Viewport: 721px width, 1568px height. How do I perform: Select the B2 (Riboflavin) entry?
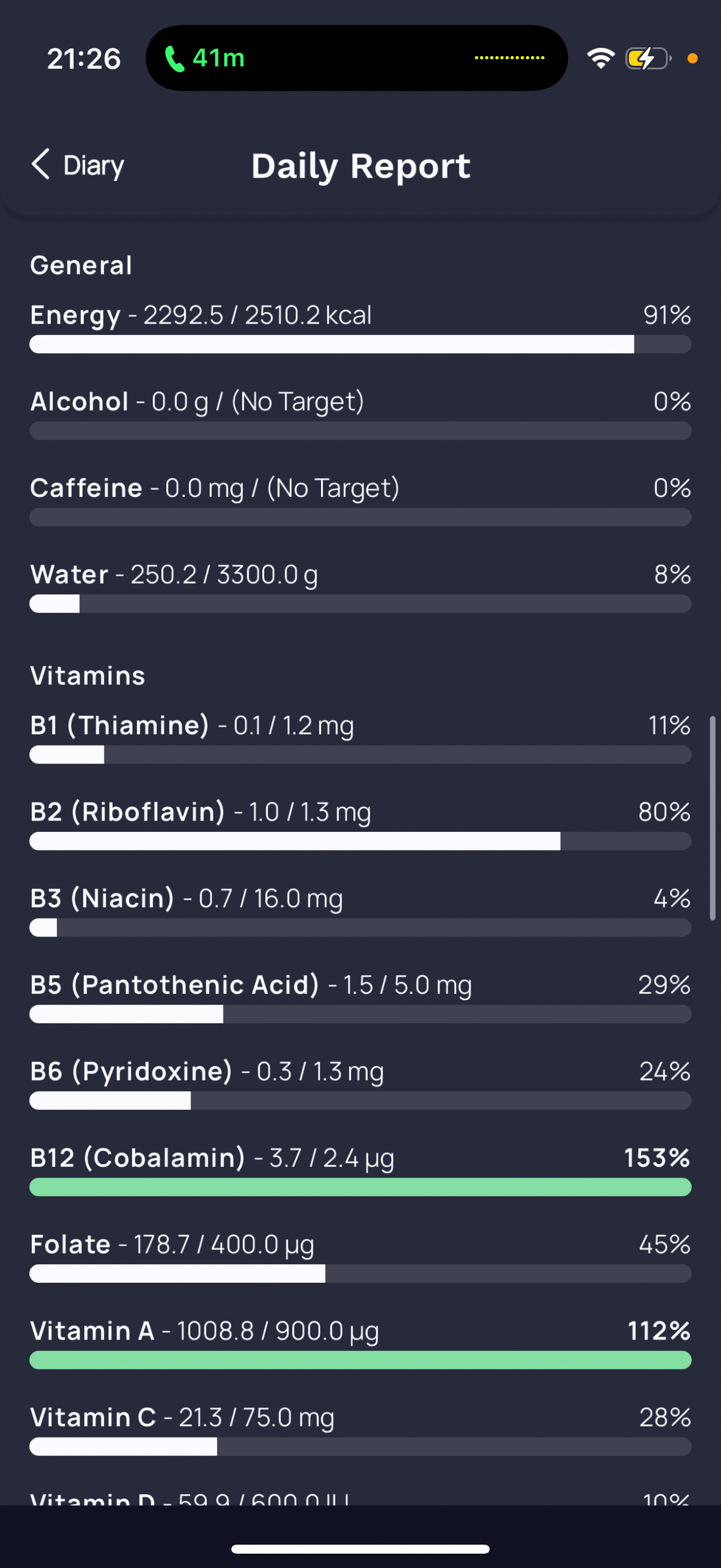pos(360,823)
